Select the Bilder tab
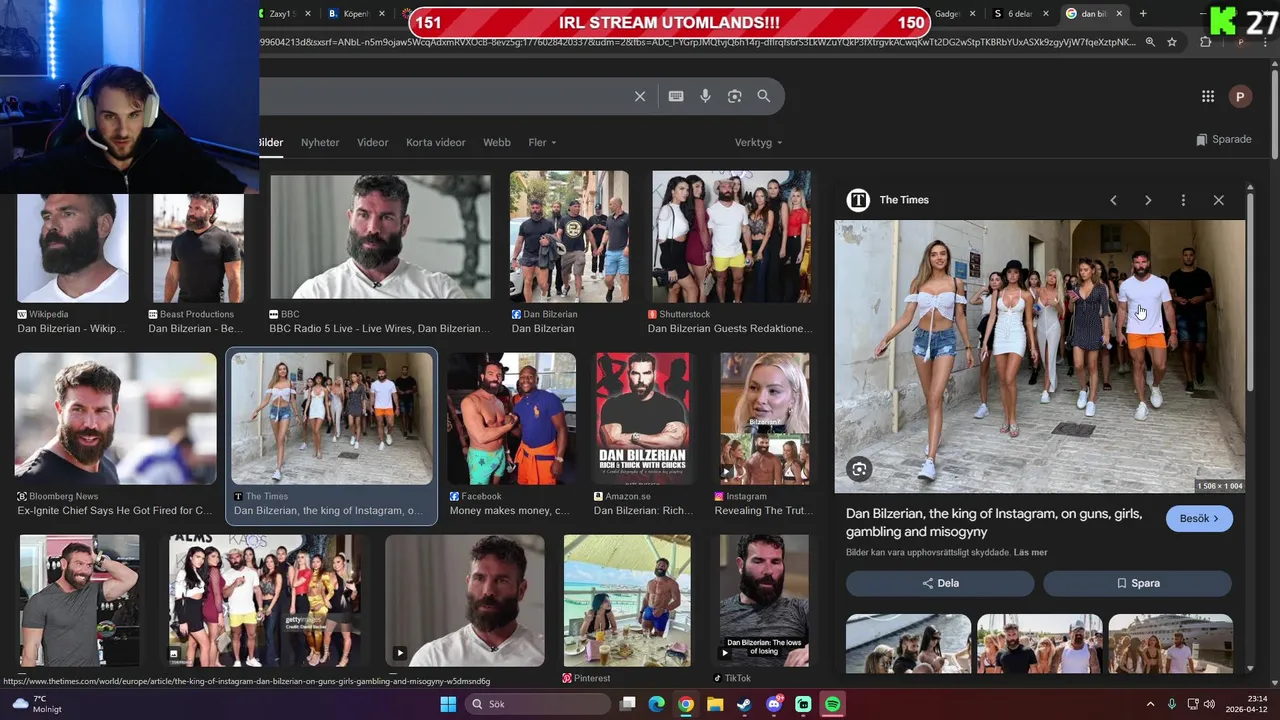 click(271, 142)
